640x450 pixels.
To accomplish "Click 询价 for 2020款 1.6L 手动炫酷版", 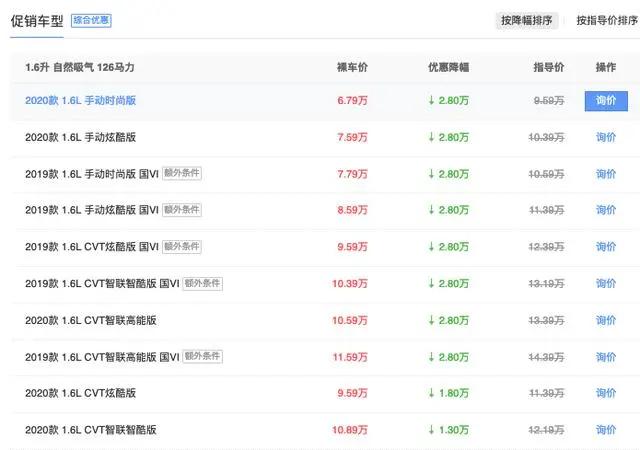I will tap(606, 137).
